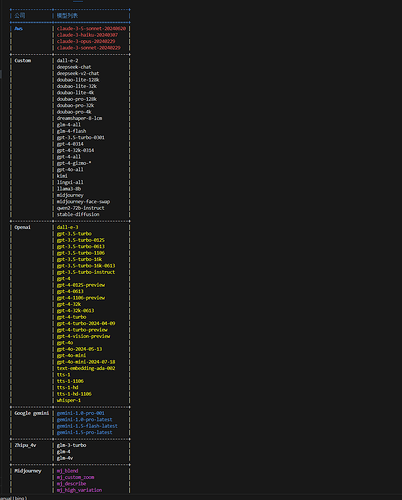The image size is (402, 500).
Task: Click the claude-3-opus-20240229 model entry
Action: click(86, 41)
